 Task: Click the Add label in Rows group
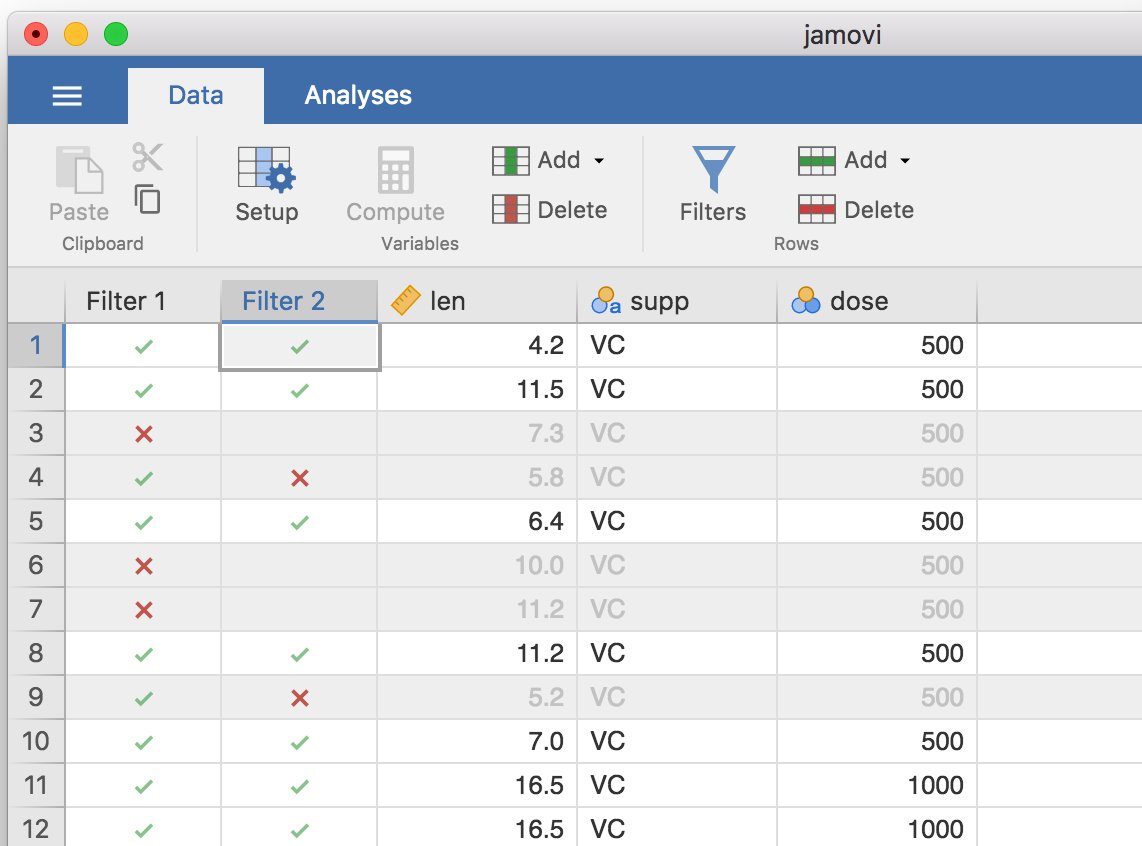(x=865, y=160)
